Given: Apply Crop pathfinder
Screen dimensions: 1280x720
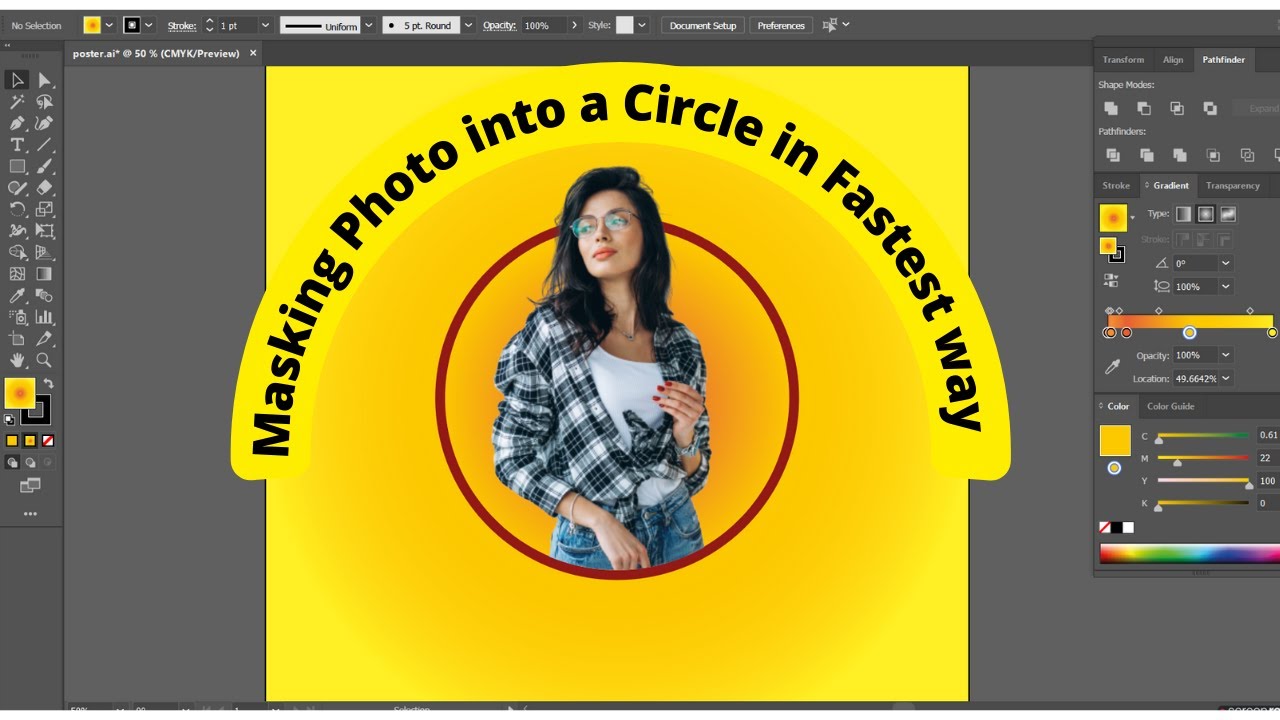Looking at the screenshot, I should tap(1213, 155).
